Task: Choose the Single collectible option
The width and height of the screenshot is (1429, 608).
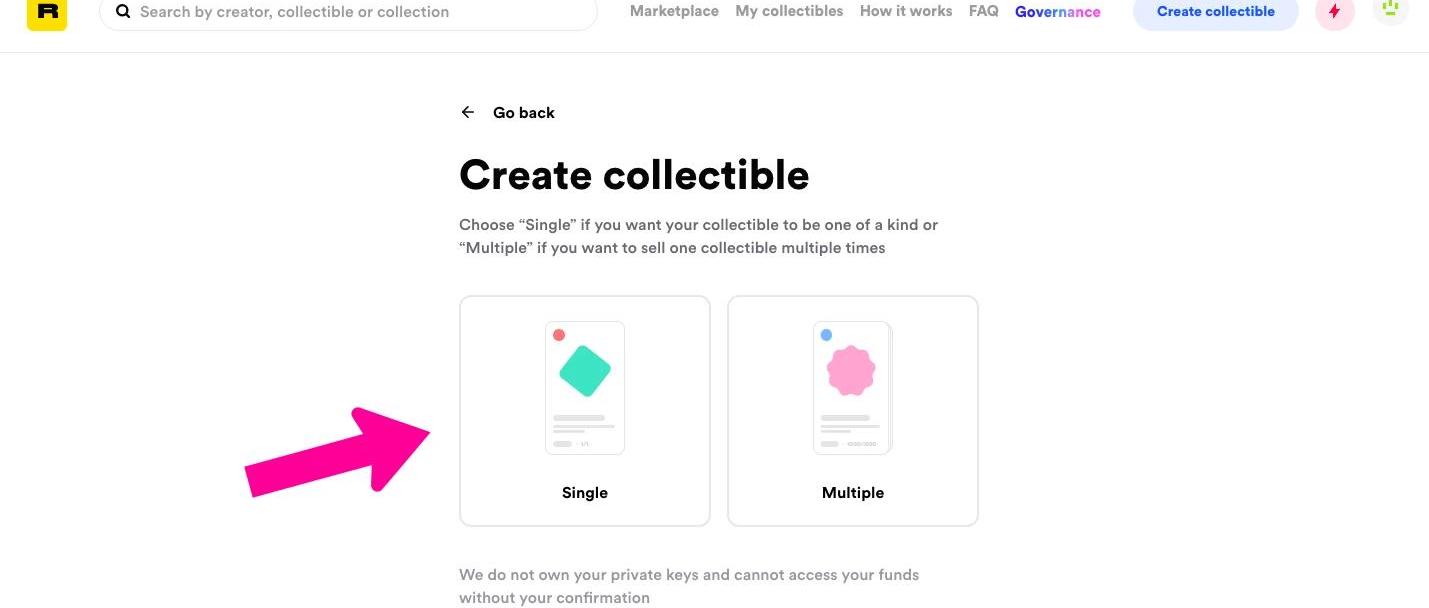Action: coord(585,411)
